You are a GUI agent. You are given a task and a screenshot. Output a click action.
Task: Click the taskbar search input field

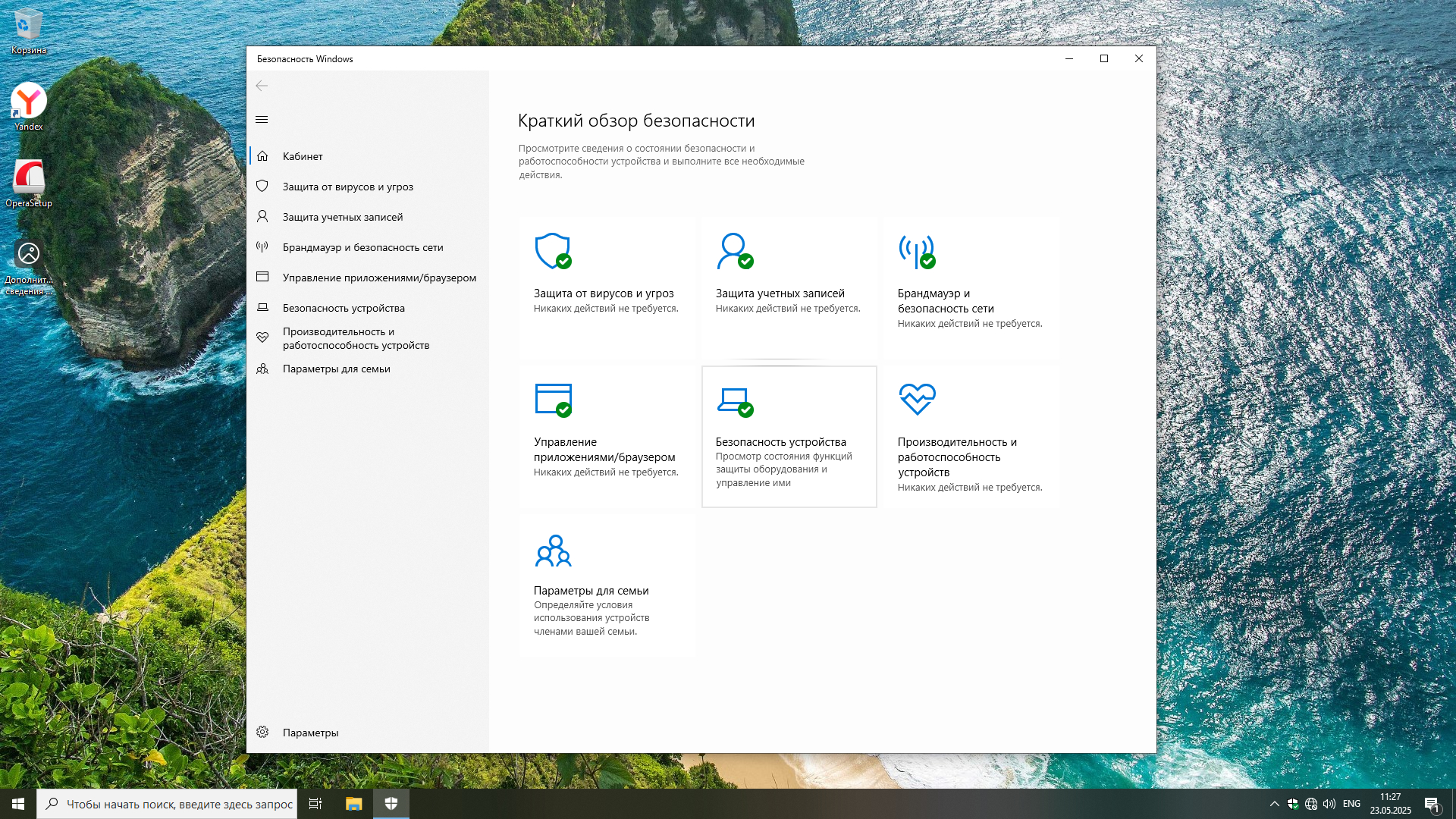[179, 804]
